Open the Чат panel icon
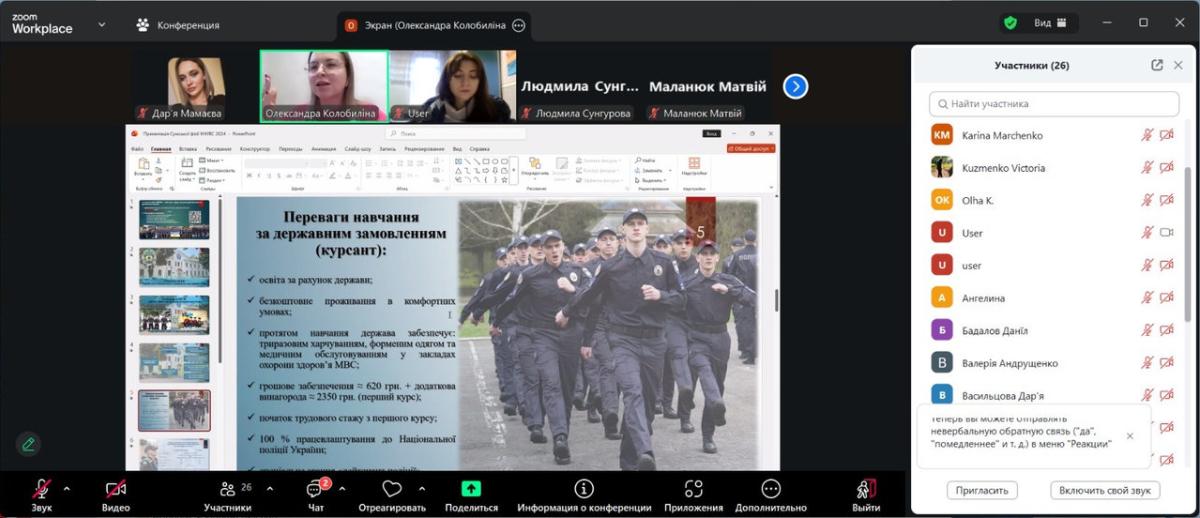This screenshot has height=518, width=1200. pyautogui.click(x=314, y=490)
